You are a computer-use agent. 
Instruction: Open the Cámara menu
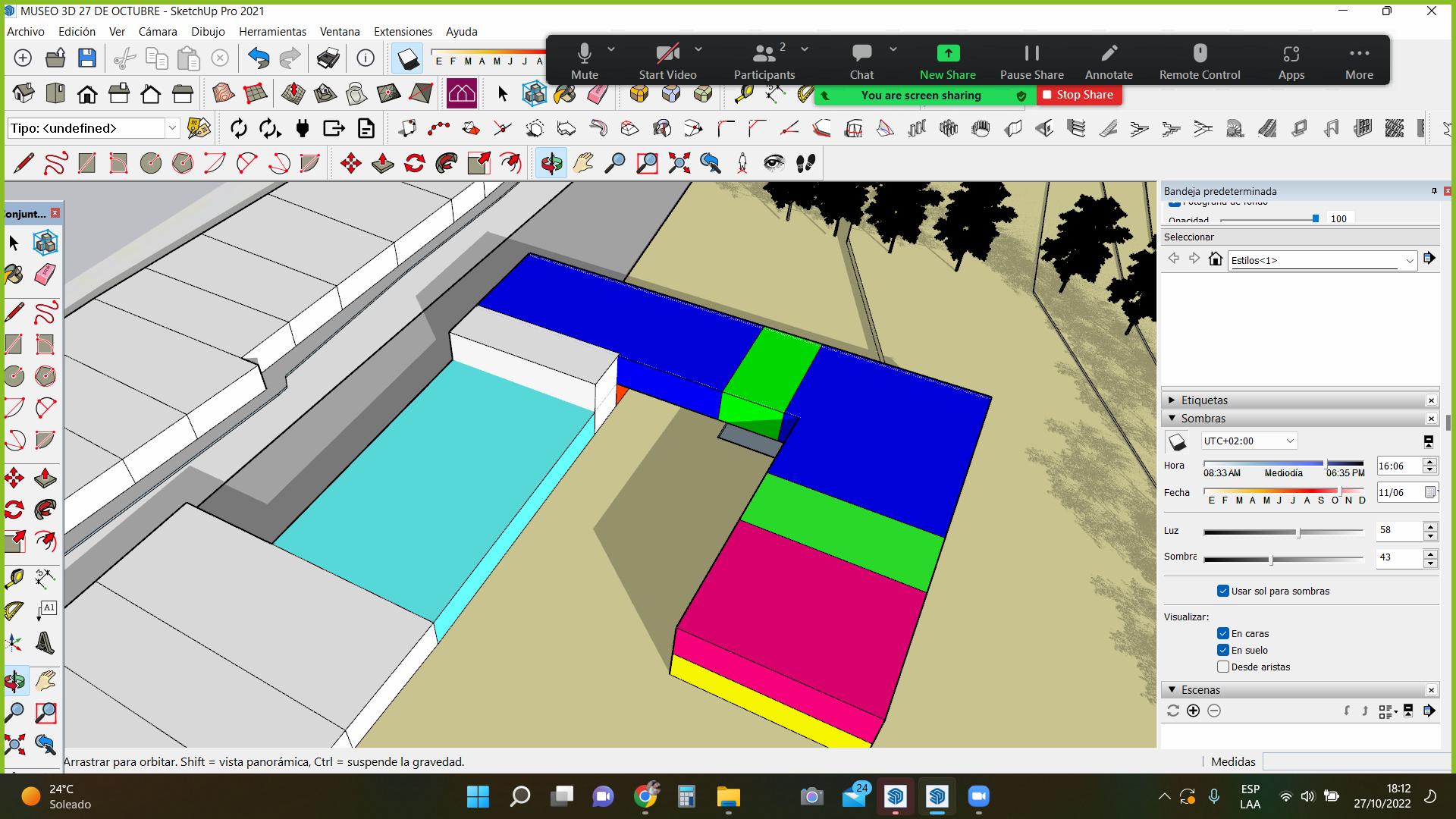pos(157,32)
